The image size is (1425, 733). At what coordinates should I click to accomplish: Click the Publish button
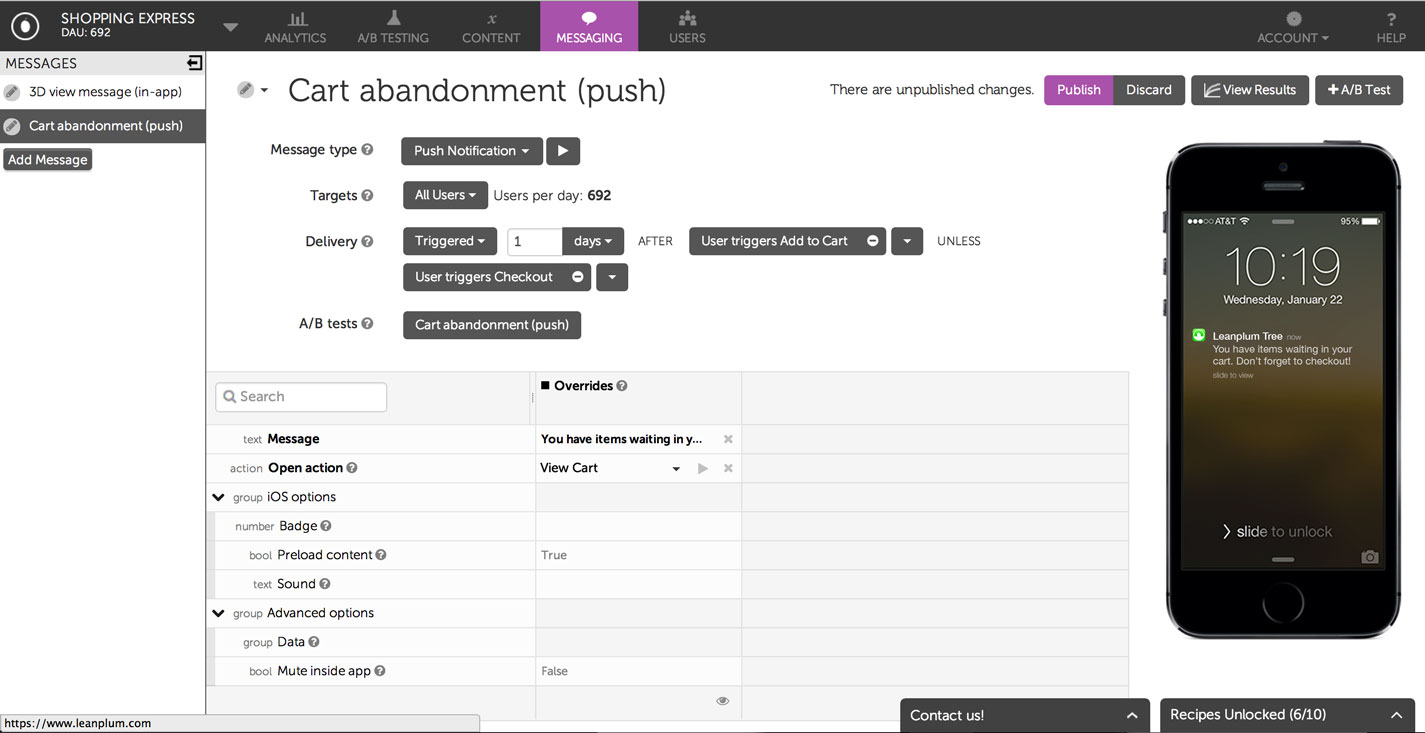[x=1078, y=90]
